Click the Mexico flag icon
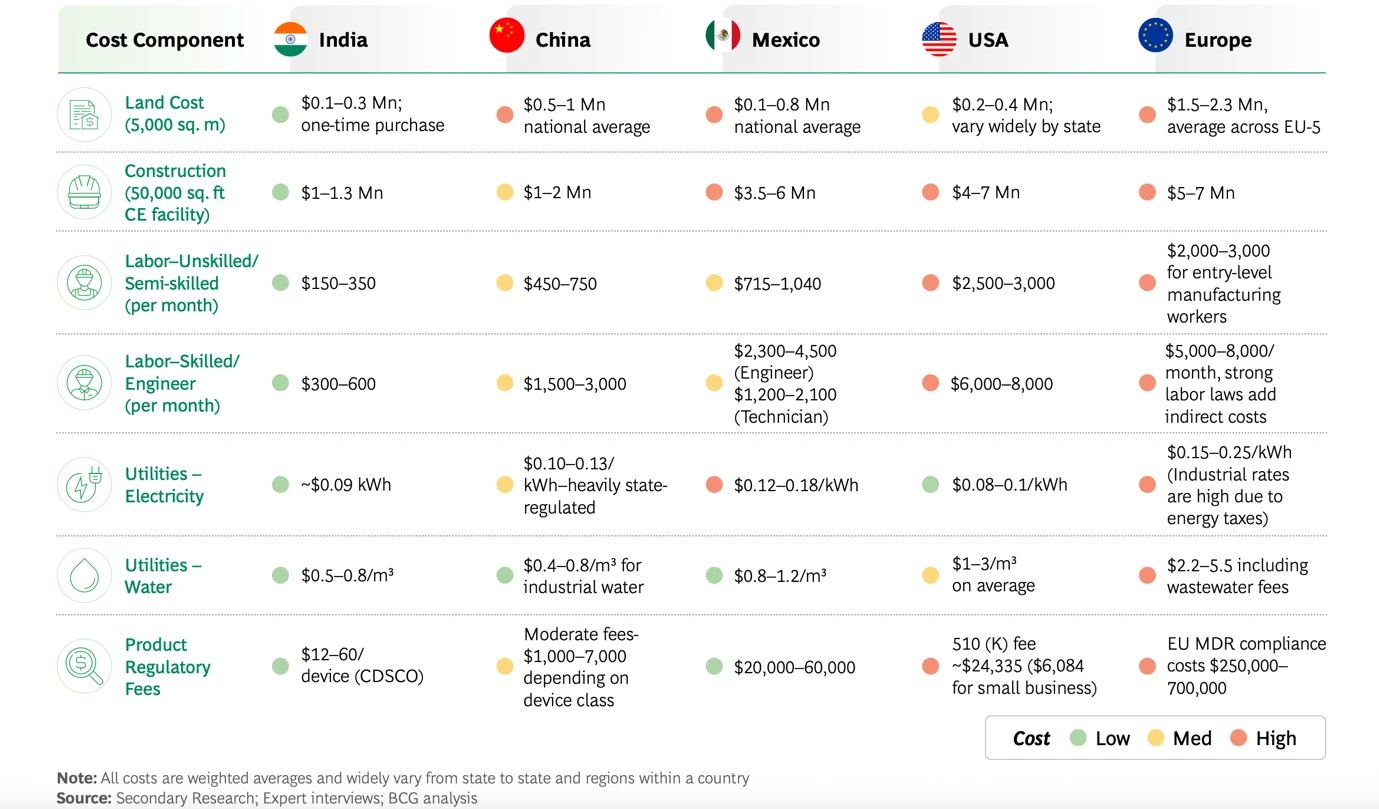The height and width of the screenshot is (809, 1379). 722,36
